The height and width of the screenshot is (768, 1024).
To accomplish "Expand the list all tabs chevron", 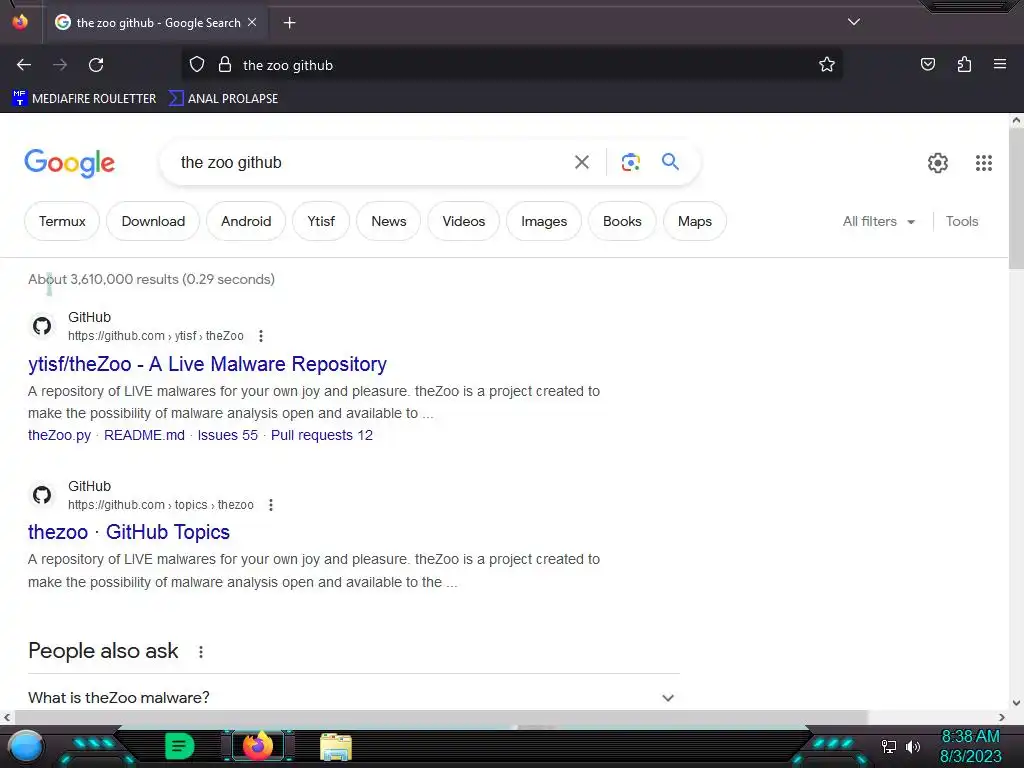I will coord(854,22).
